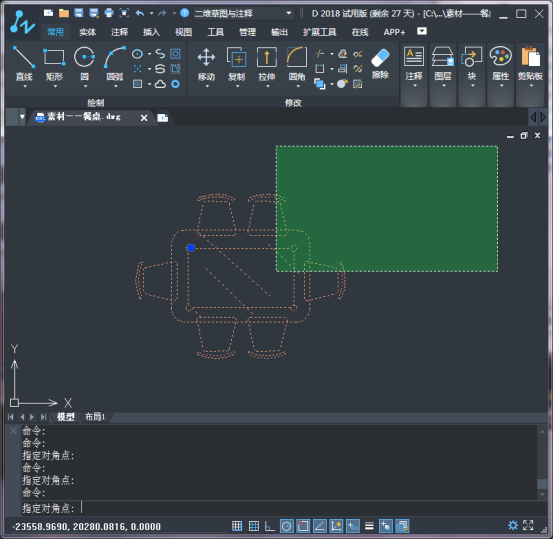Select the 拉伸 stretch tool
Screen dimensions: 554x540
coord(267,66)
